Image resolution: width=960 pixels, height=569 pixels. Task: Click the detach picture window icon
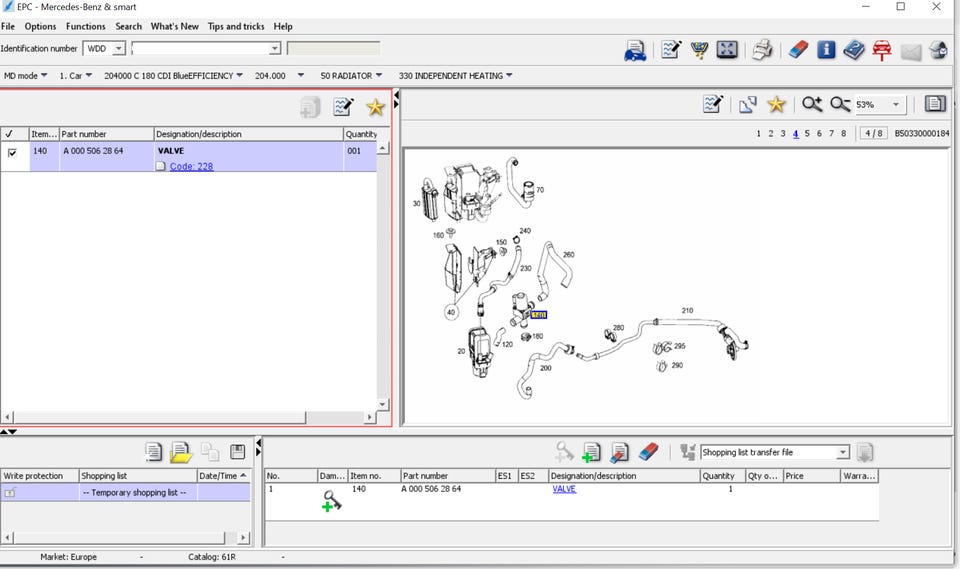748,105
